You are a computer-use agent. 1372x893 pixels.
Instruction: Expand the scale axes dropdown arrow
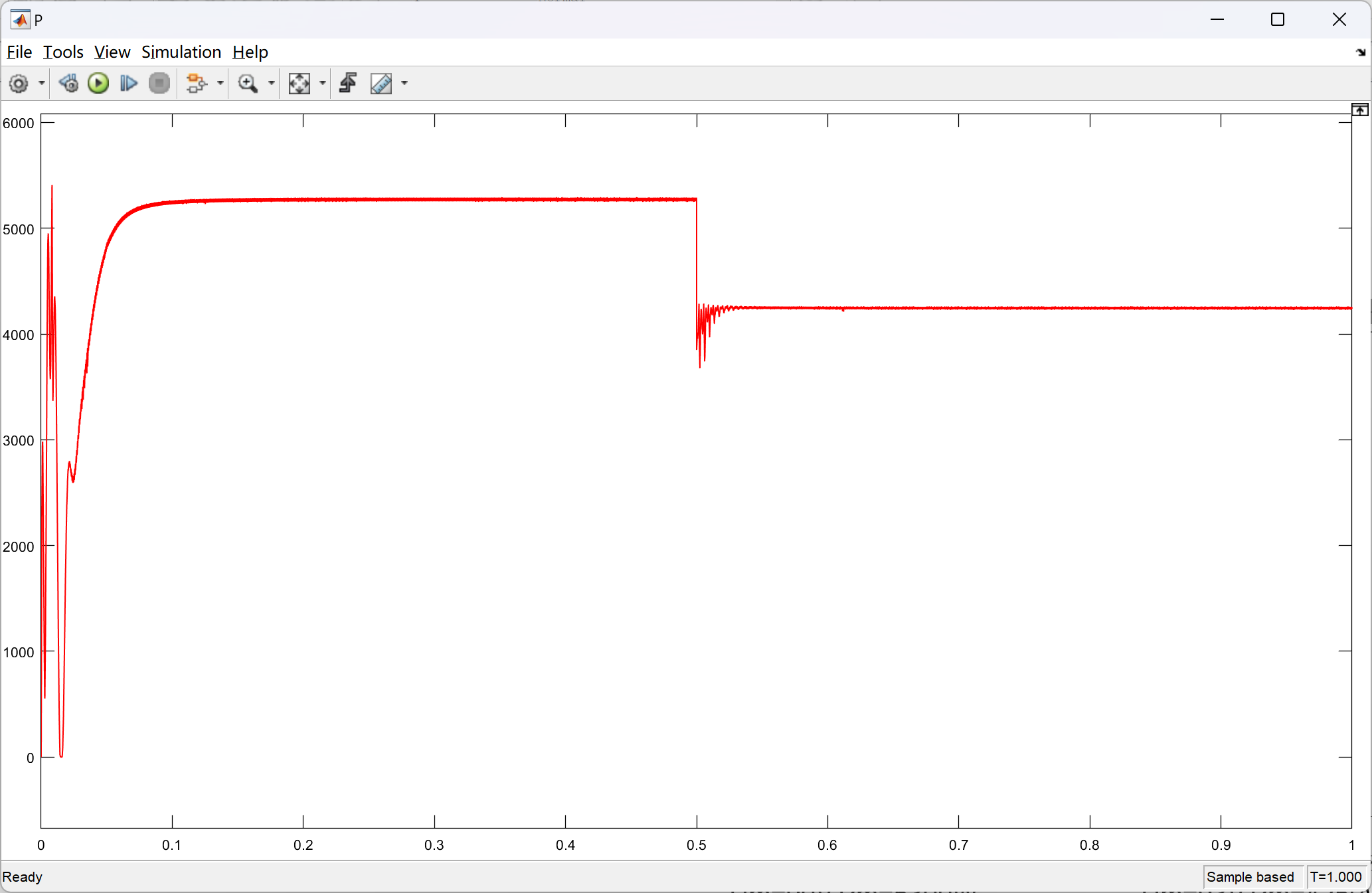(323, 84)
